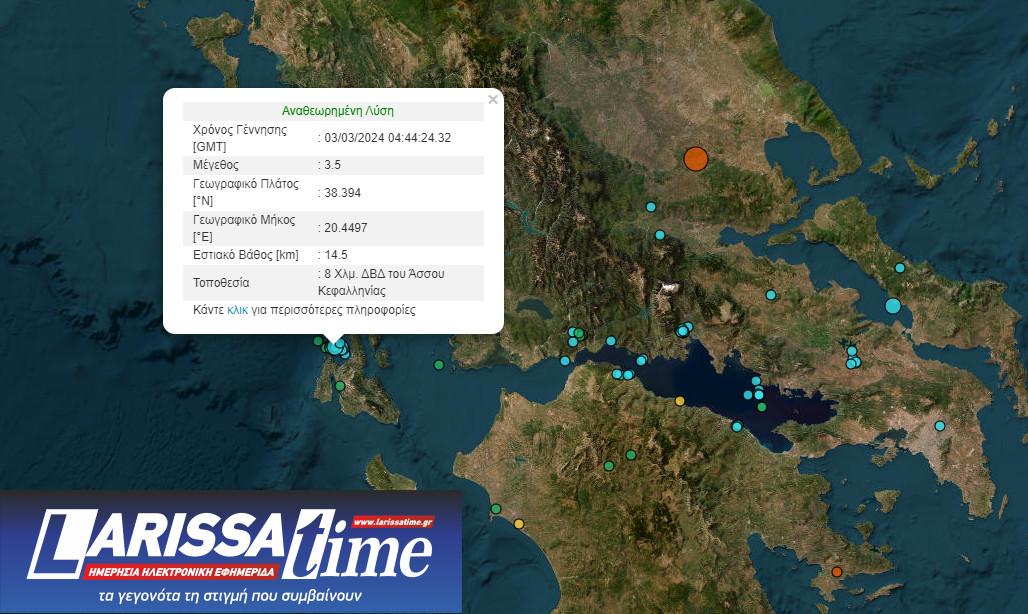The width and height of the screenshot is (1028, 614).
Task: Click the yellow marker on western Peloponnese coast
Action: pyautogui.click(x=518, y=524)
